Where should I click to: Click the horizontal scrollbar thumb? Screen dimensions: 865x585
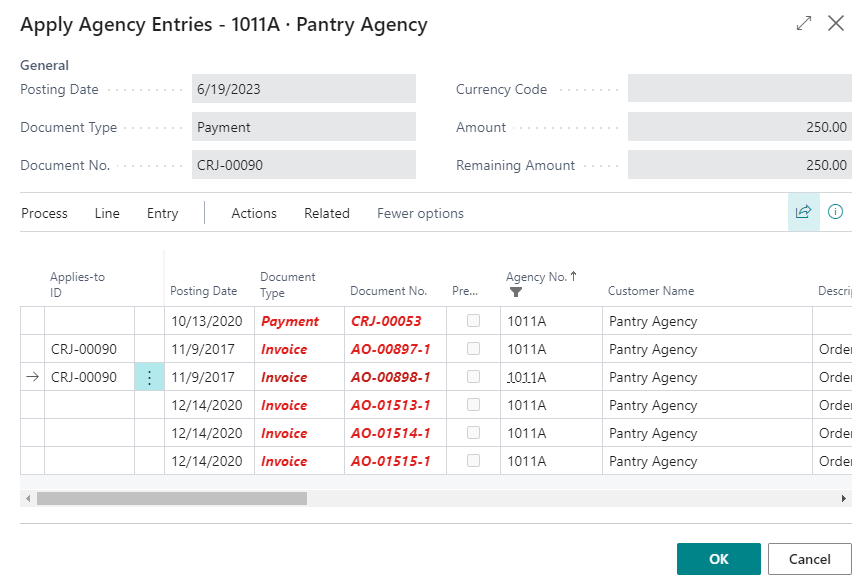171,498
